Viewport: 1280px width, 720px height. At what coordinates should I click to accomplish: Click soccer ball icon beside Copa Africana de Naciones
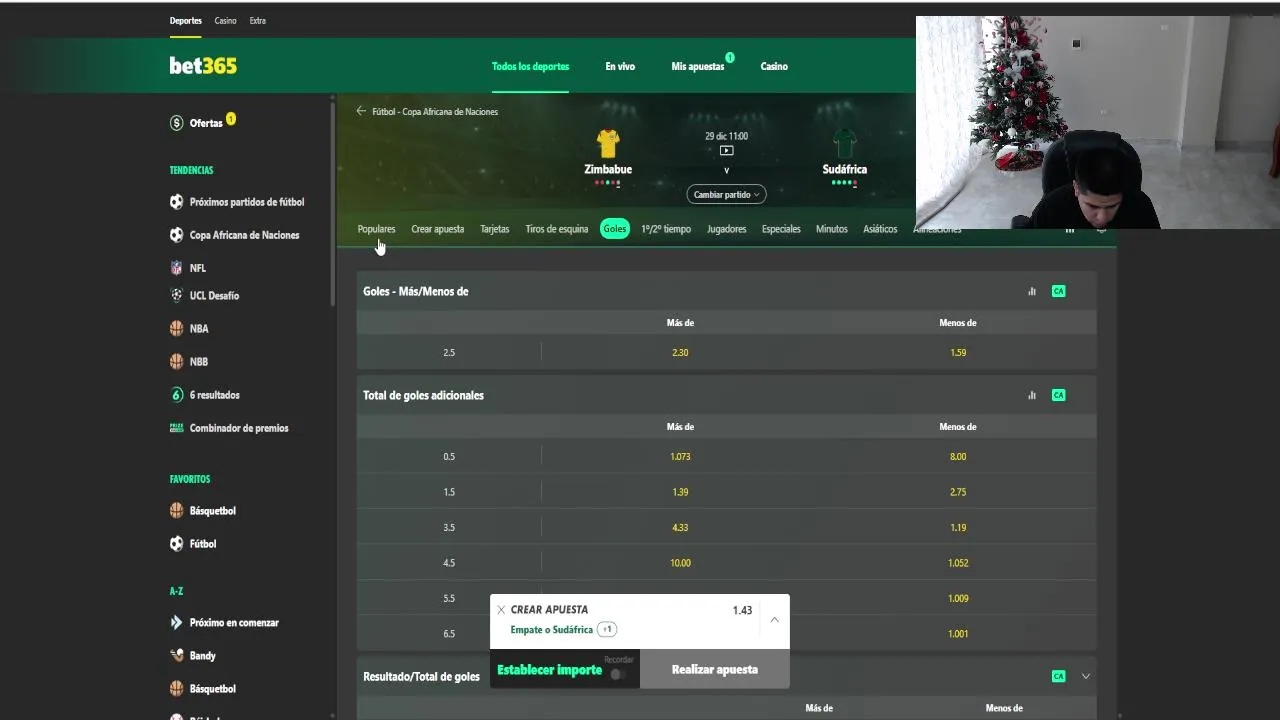(177, 235)
